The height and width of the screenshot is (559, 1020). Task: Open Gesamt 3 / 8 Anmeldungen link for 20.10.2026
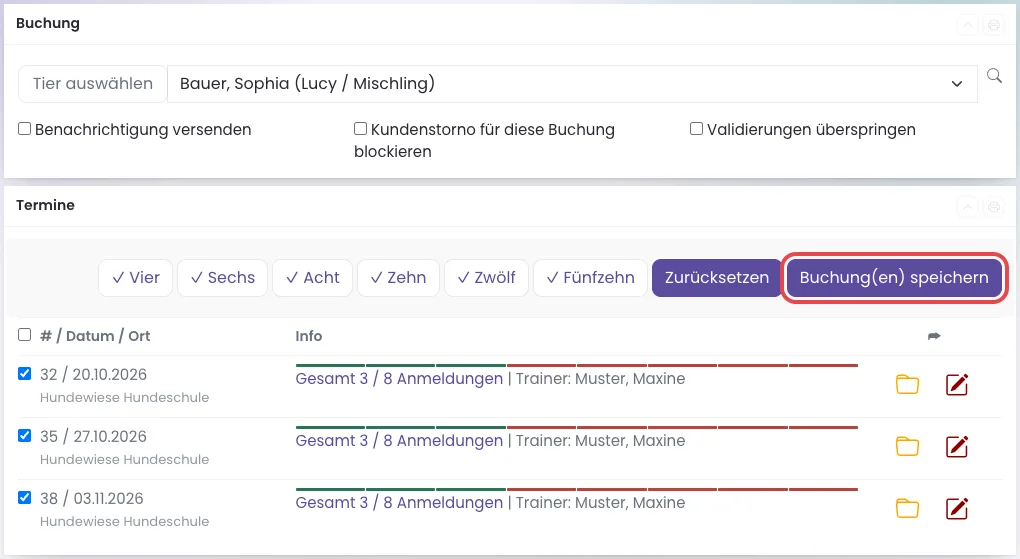399,379
